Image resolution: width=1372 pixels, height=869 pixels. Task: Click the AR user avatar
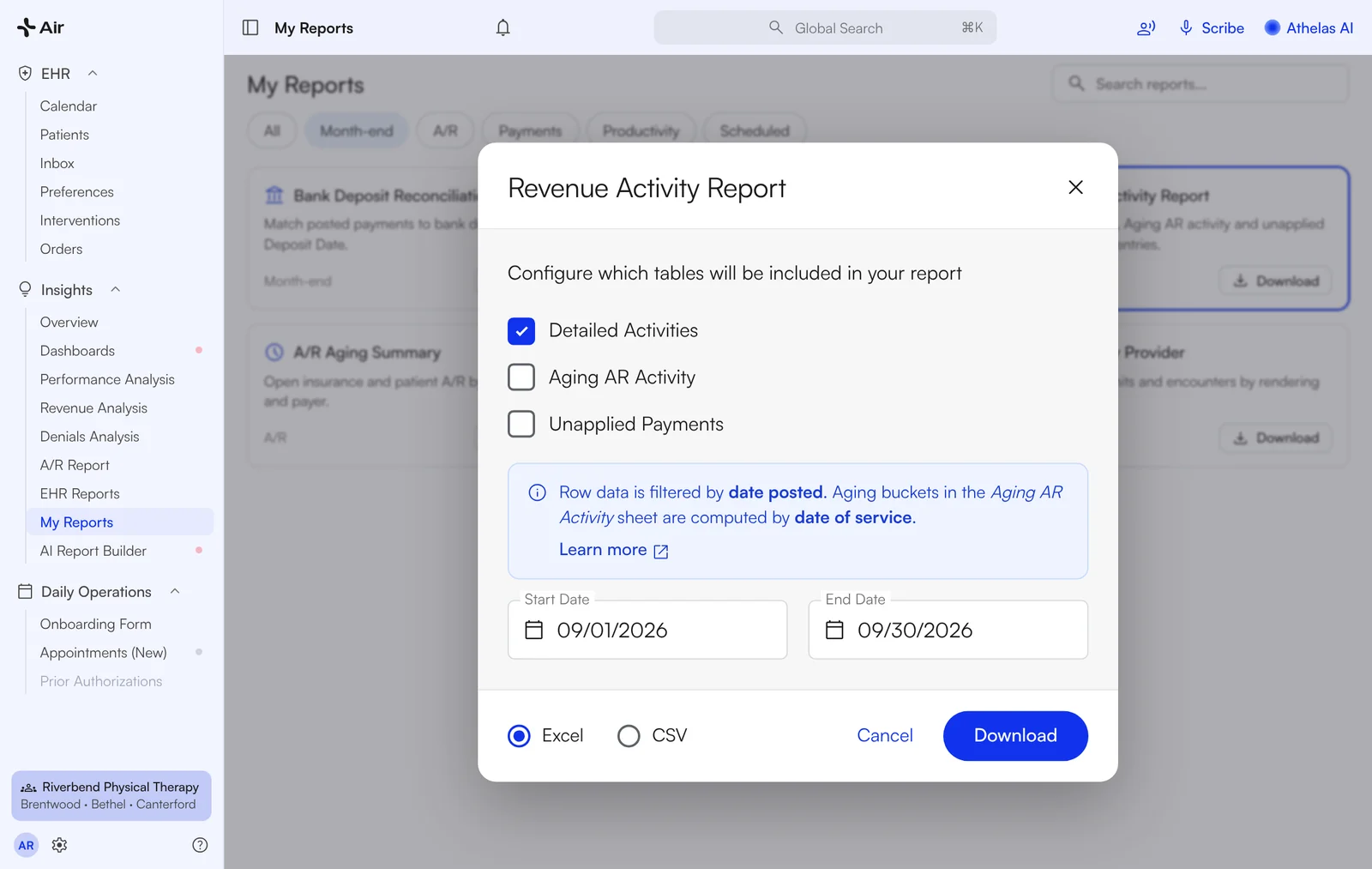pos(27,845)
